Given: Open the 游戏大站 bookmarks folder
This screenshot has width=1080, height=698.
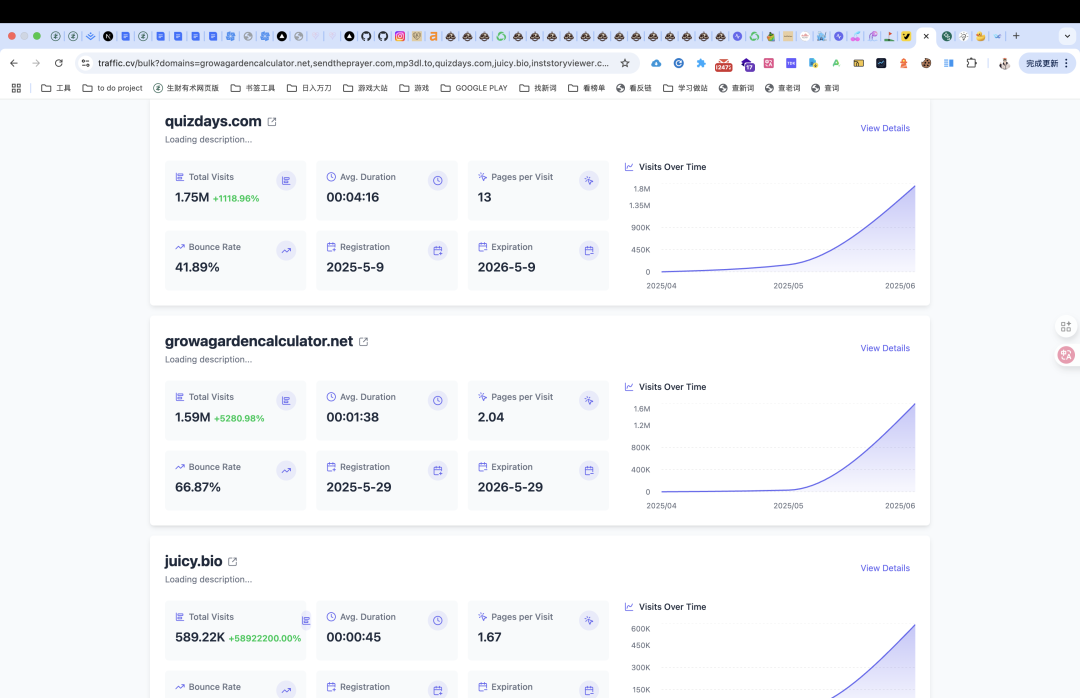Looking at the screenshot, I should pos(365,88).
